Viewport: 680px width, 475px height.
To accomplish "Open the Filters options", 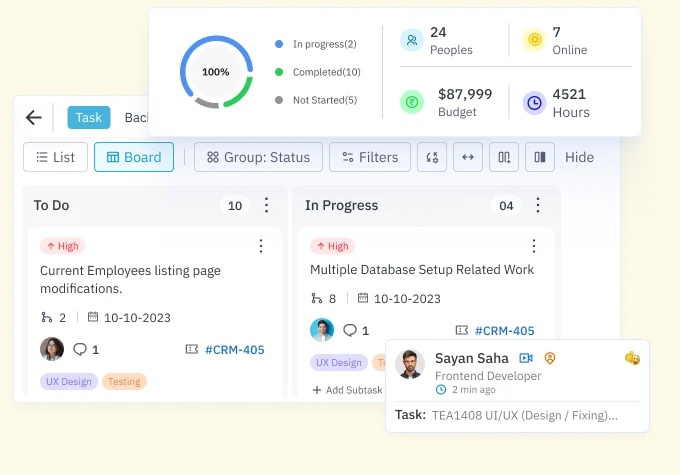I will click(x=370, y=157).
